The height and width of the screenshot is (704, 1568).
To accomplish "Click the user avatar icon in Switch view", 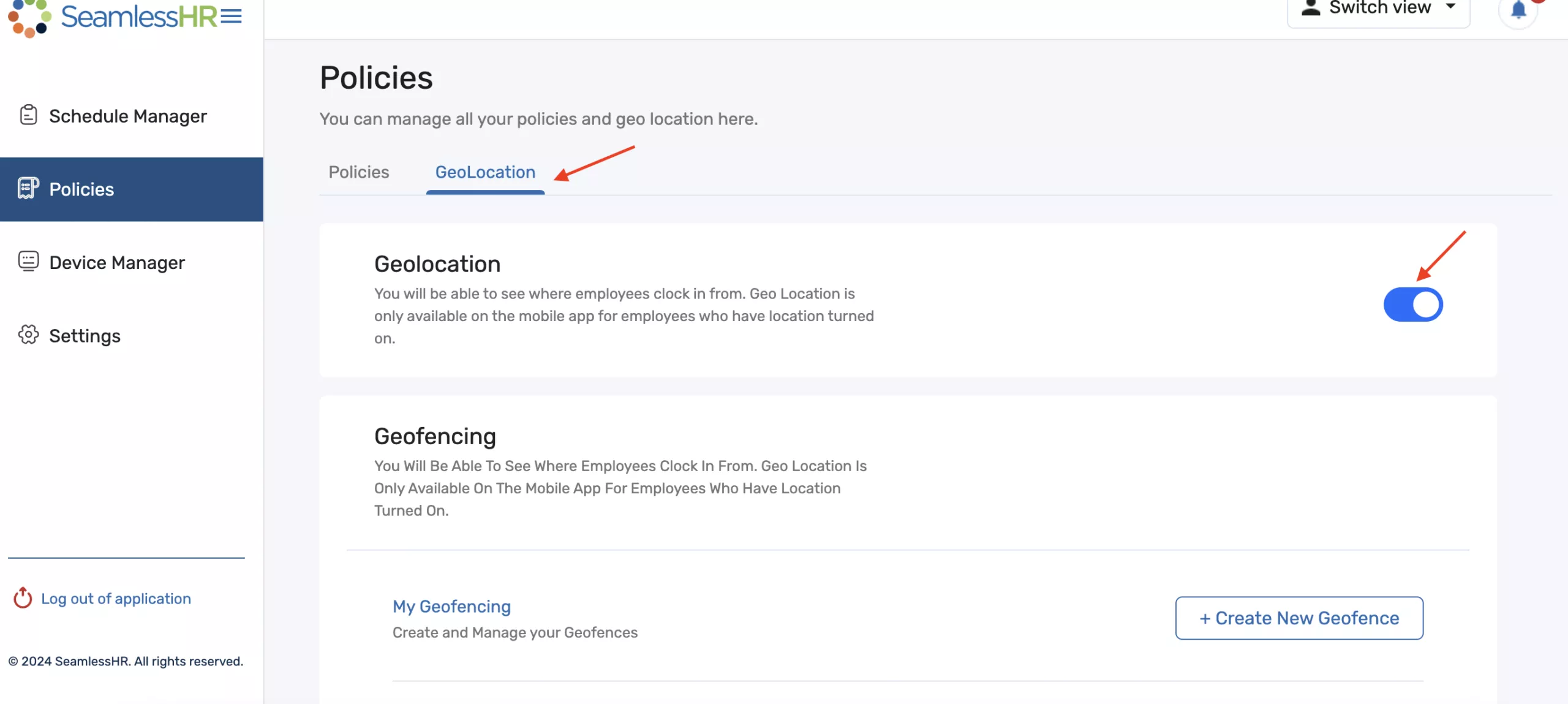I will (1310, 8).
